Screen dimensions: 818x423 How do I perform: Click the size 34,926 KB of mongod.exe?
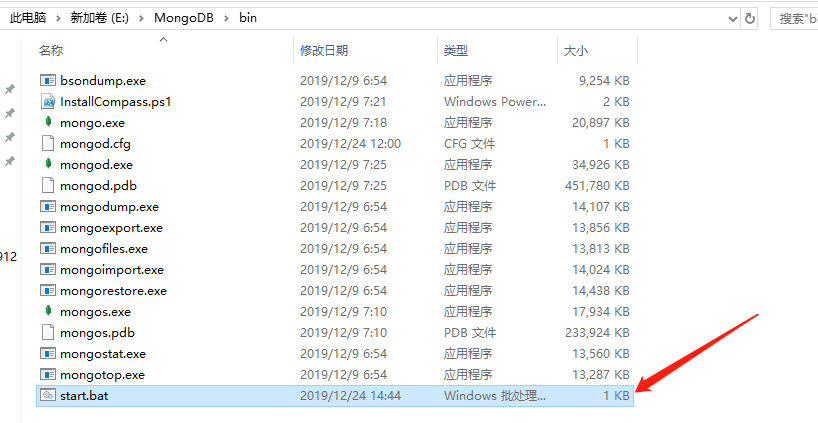pyautogui.click(x=600, y=165)
